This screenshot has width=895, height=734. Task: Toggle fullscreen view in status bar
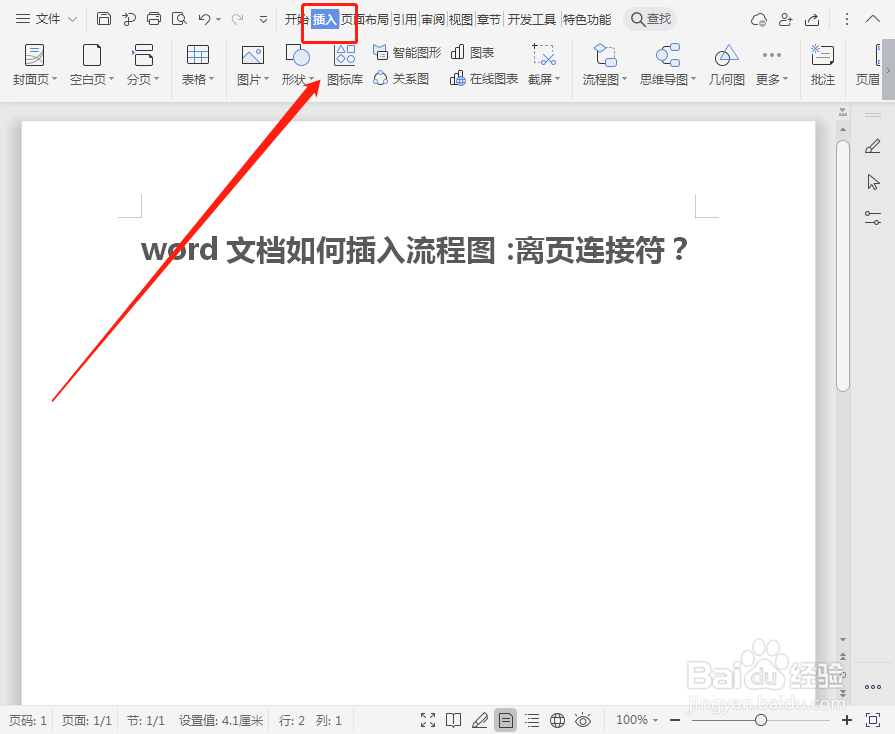pyautogui.click(x=428, y=720)
